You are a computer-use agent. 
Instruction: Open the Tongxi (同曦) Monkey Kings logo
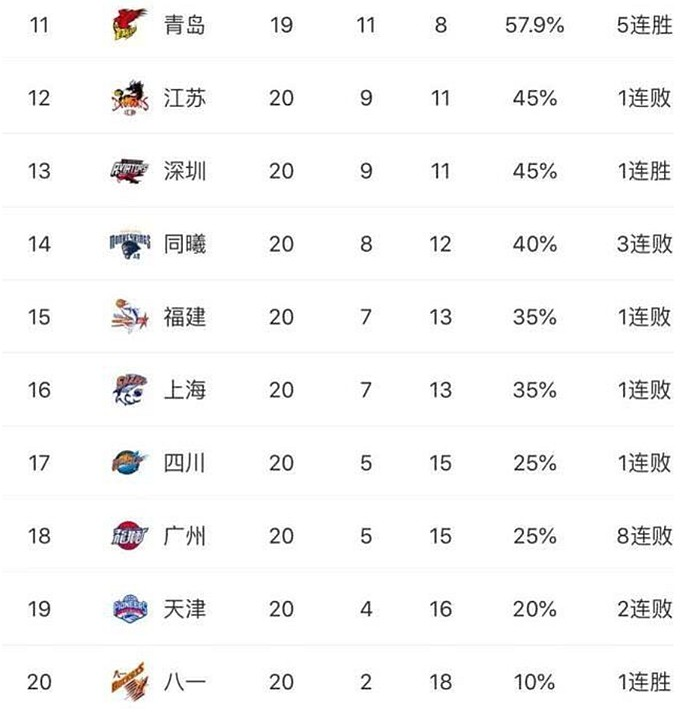click(x=130, y=244)
